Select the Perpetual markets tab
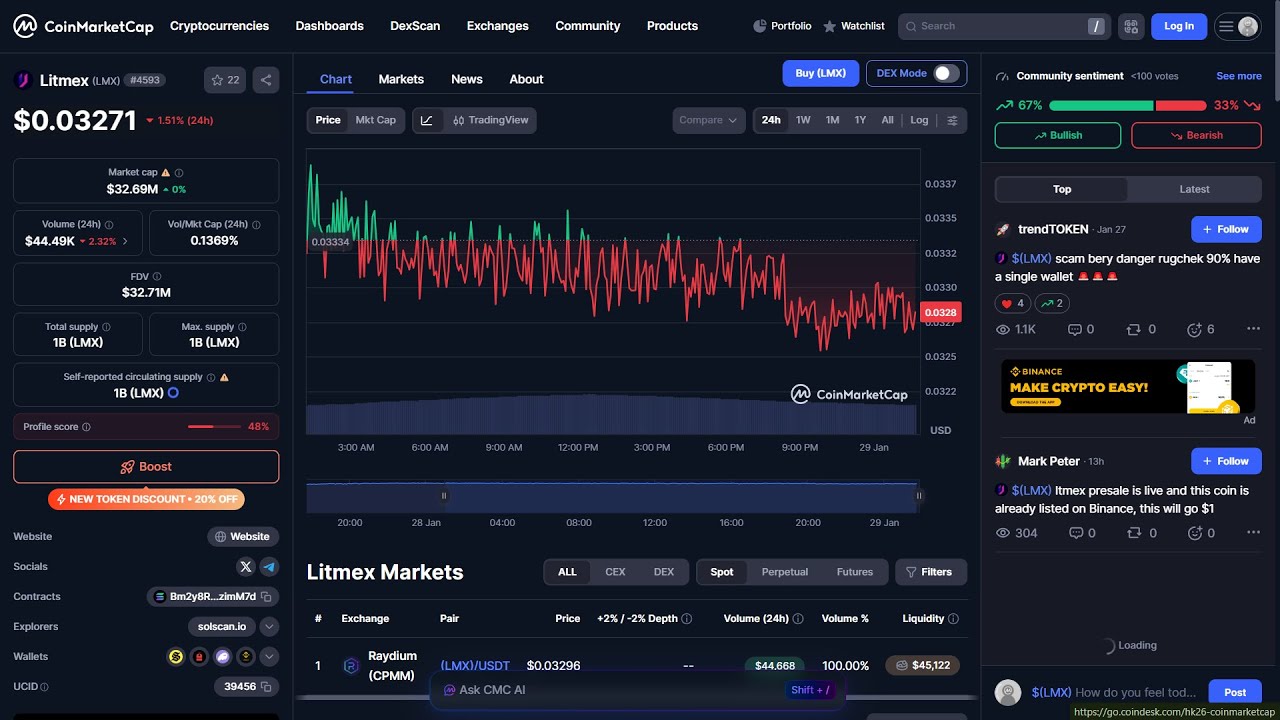This screenshot has height=720, width=1280. pos(785,572)
